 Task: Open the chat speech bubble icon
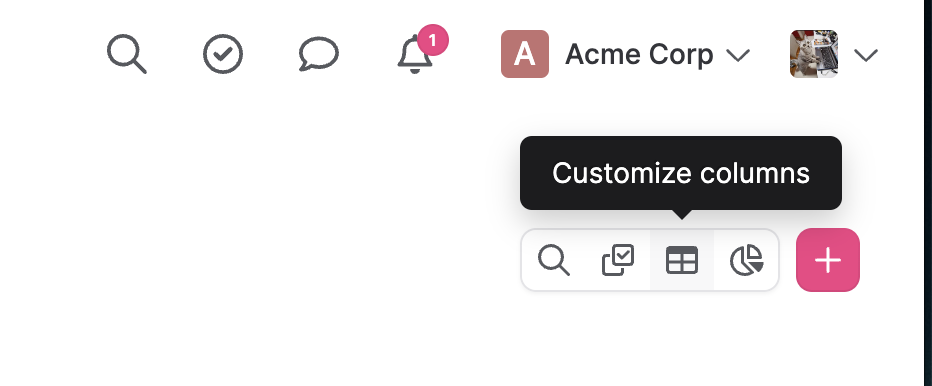point(319,54)
